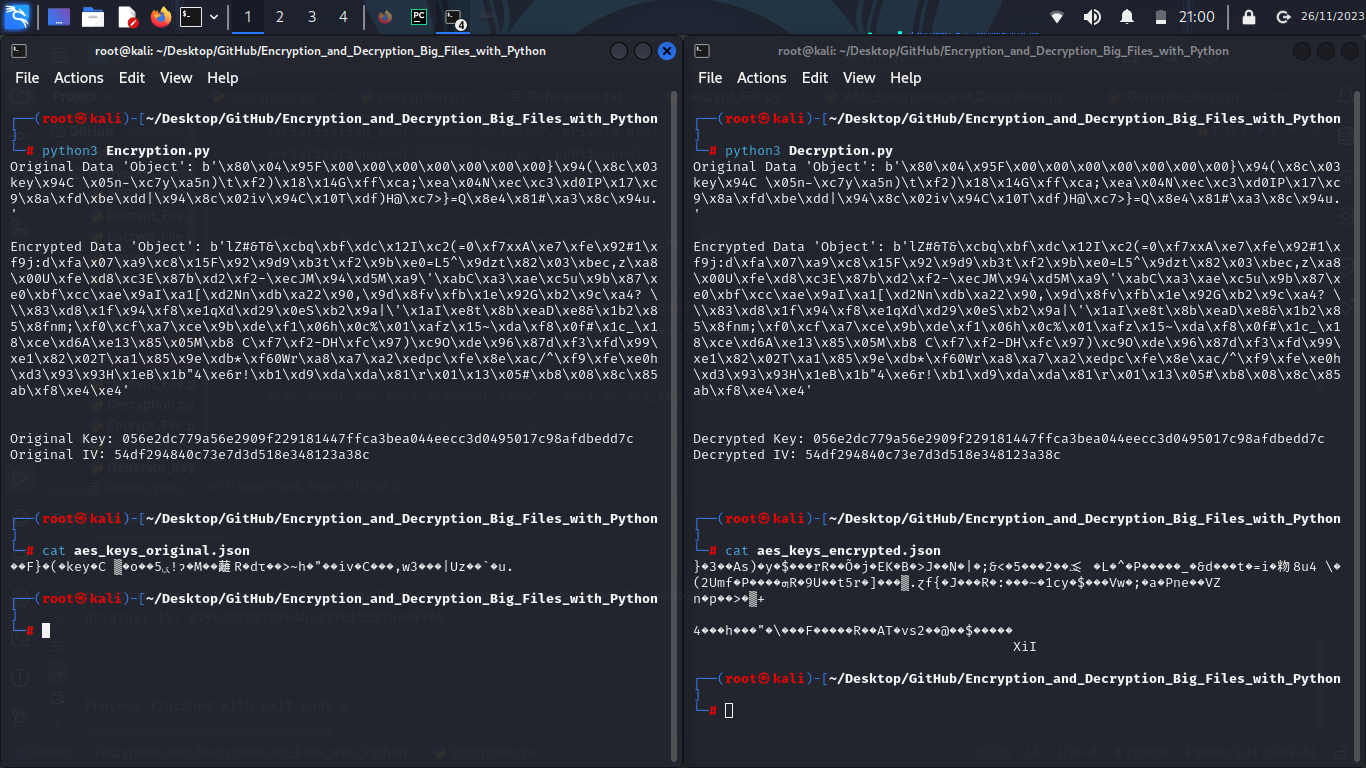Click 'python3 Decryption.py' command text
1366x768 pixels.
tap(809, 151)
